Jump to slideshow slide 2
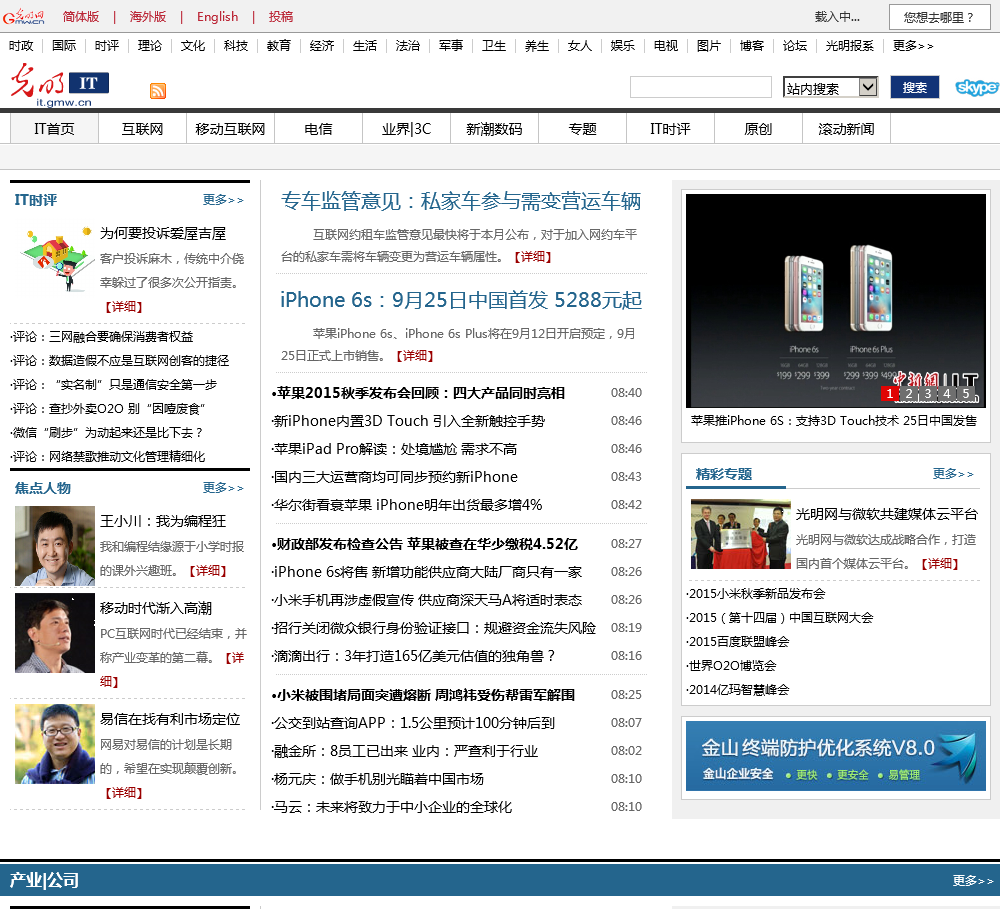The height and width of the screenshot is (909, 1000). [909, 394]
